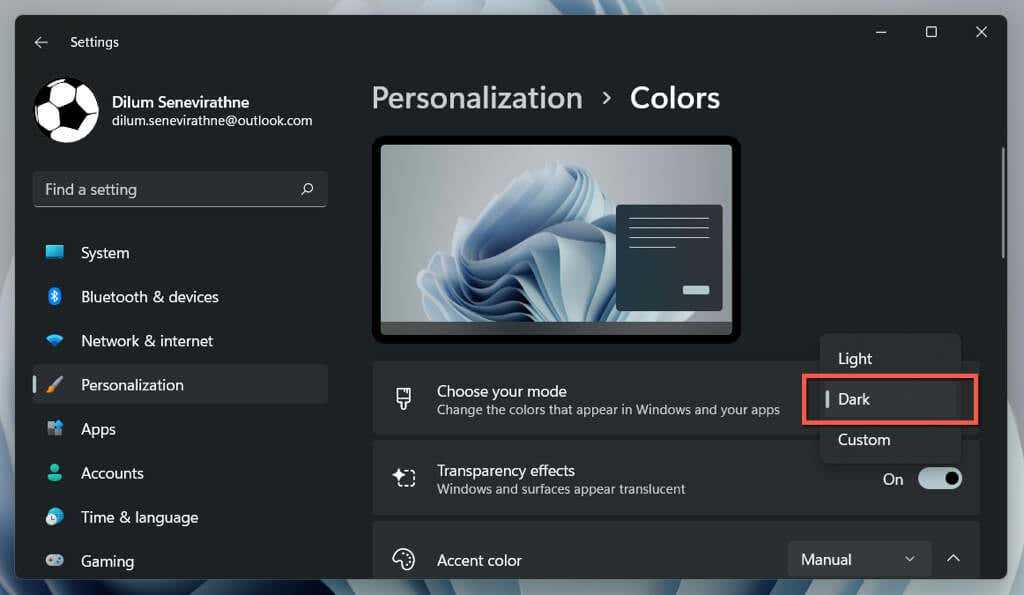Screen dimensions: 1024x595
Task: Click the Gaming controller icon
Action: pyautogui.click(x=55, y=560)
